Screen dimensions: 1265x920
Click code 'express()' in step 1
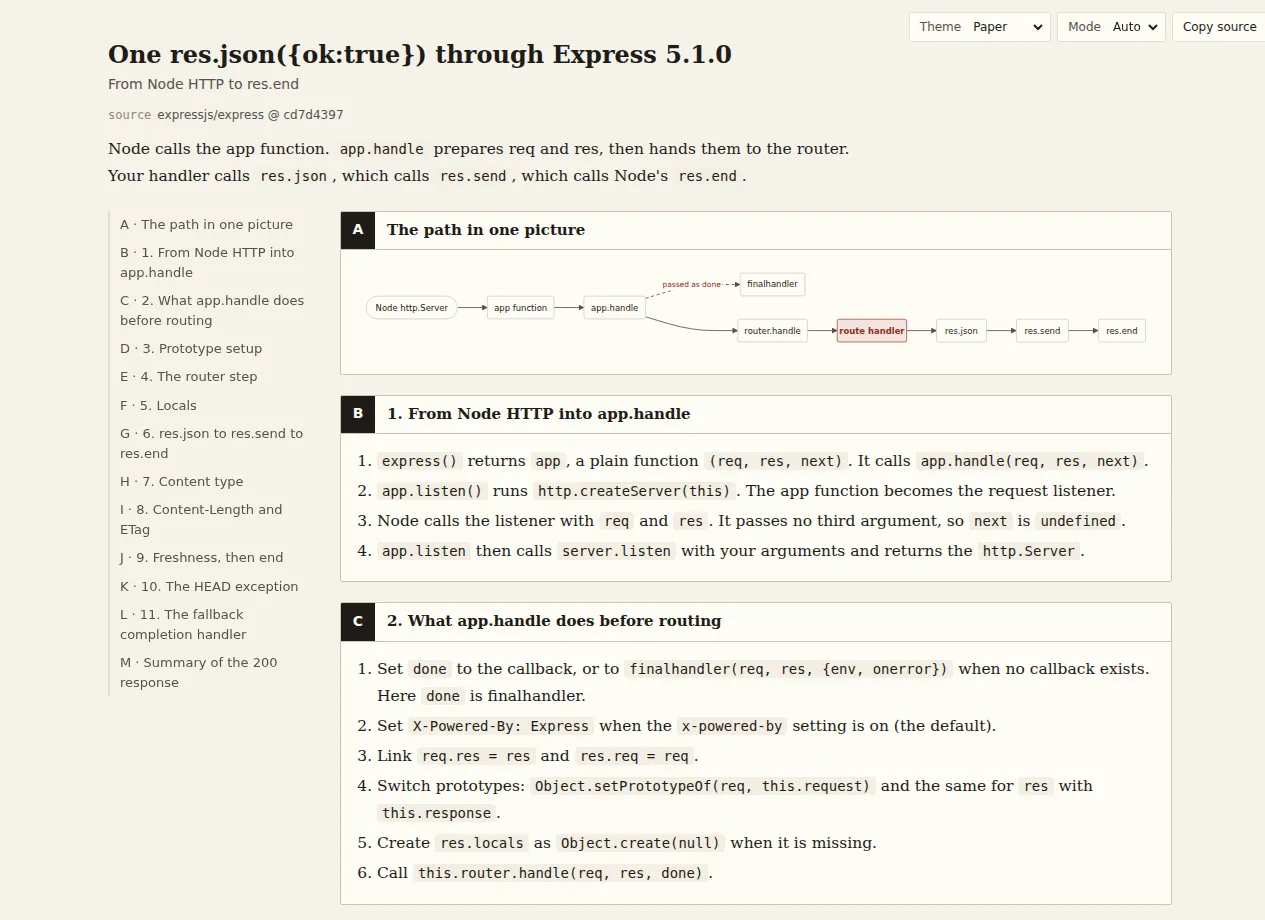420,461
